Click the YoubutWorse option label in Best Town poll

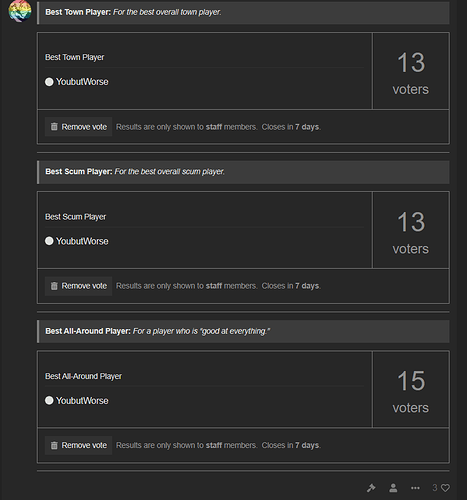pos(82,82)
